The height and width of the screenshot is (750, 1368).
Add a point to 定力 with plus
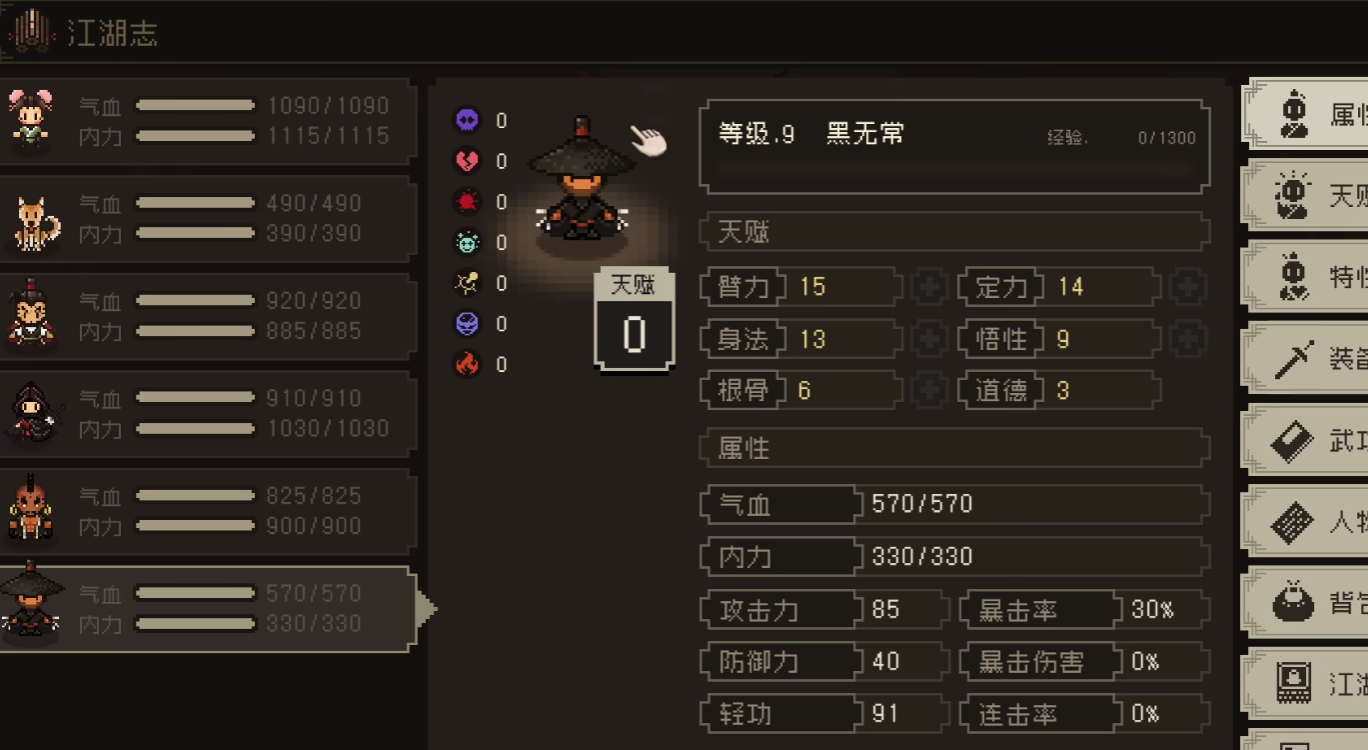point(1188,287)
